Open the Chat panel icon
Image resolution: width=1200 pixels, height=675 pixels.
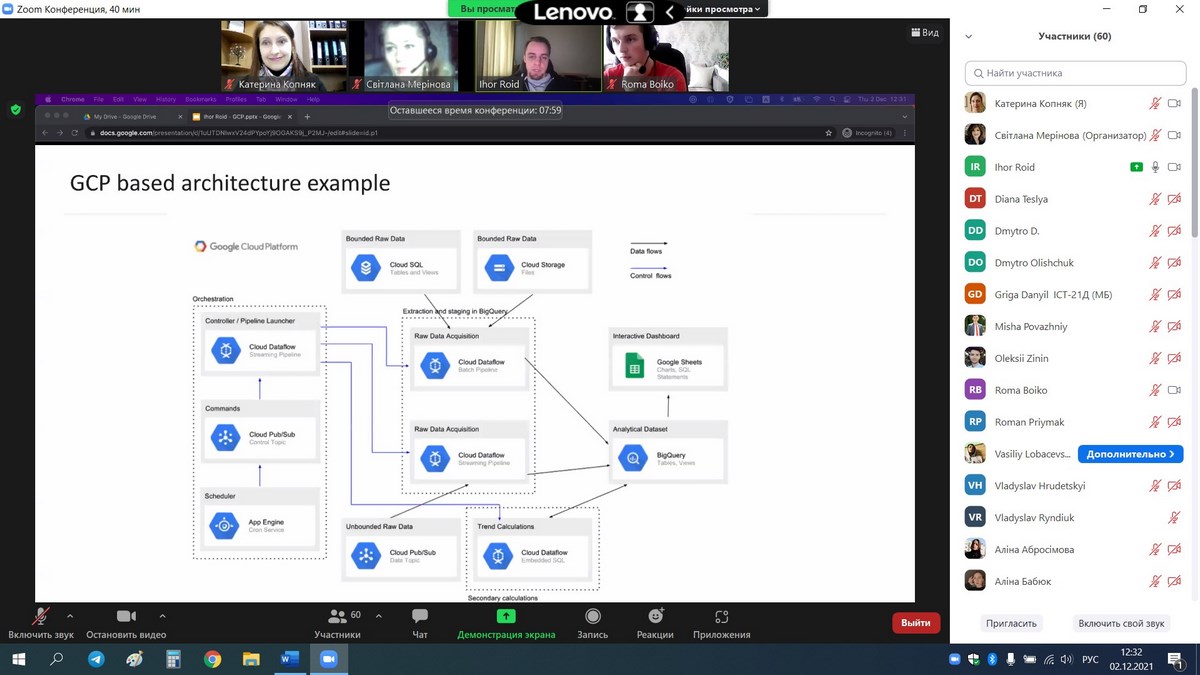(420, 617)
